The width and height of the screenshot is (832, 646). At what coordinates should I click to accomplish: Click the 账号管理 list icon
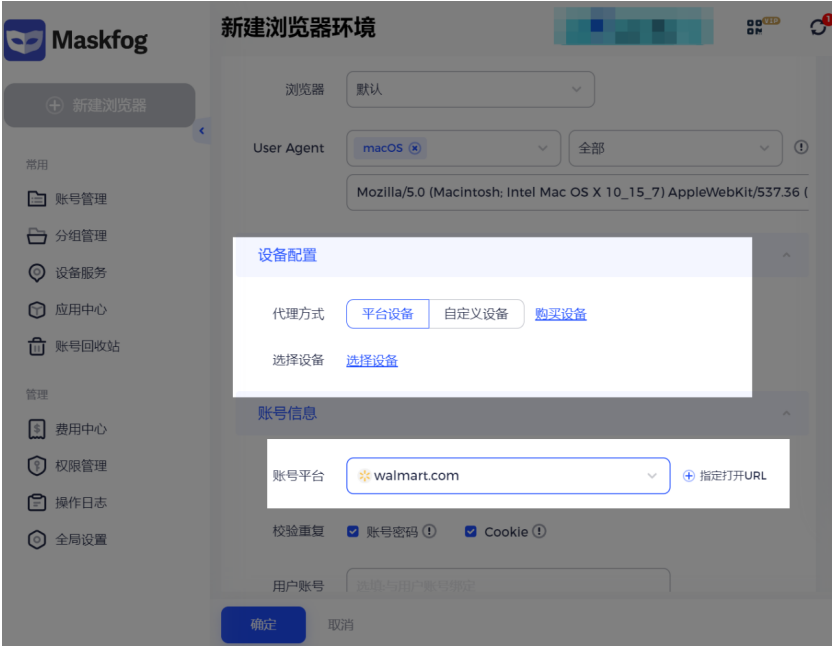pyautogui.click(x=37, y=199)
